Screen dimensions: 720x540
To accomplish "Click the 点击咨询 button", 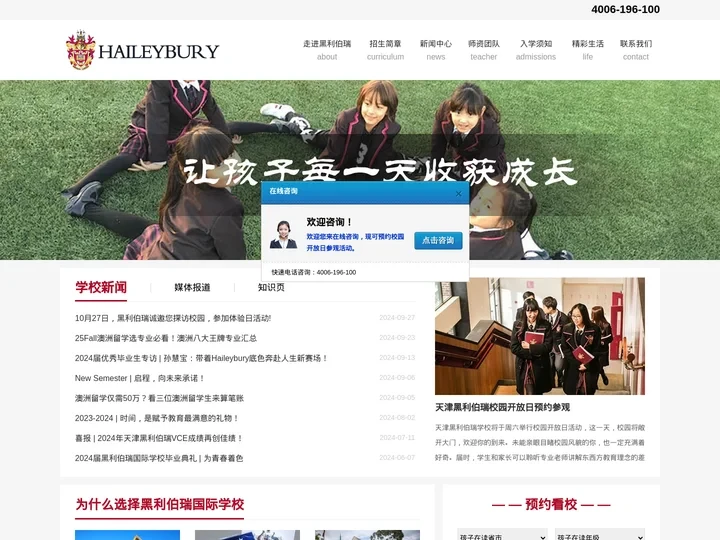I will pos(438,240).
